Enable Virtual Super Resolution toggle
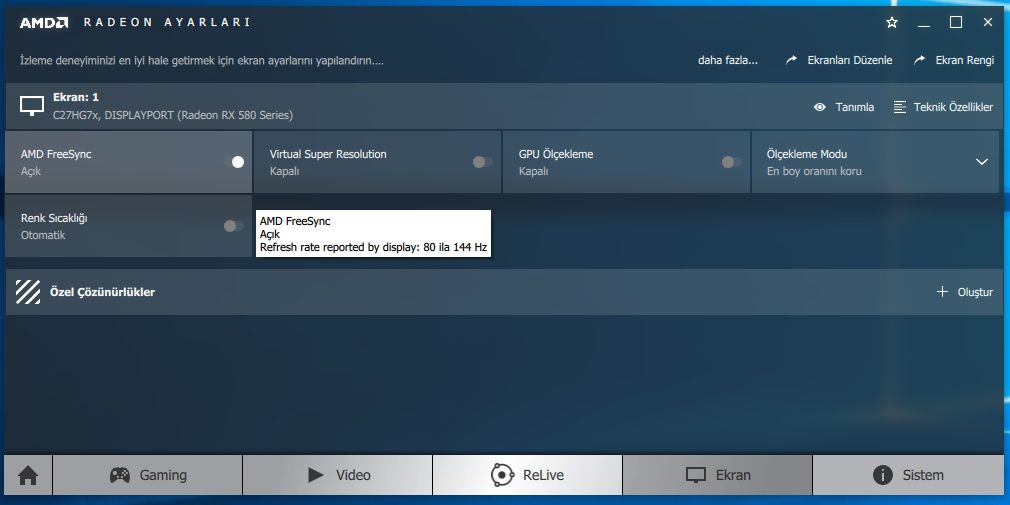The height and width of the screenshot is (505, 1010). [482, 162]
